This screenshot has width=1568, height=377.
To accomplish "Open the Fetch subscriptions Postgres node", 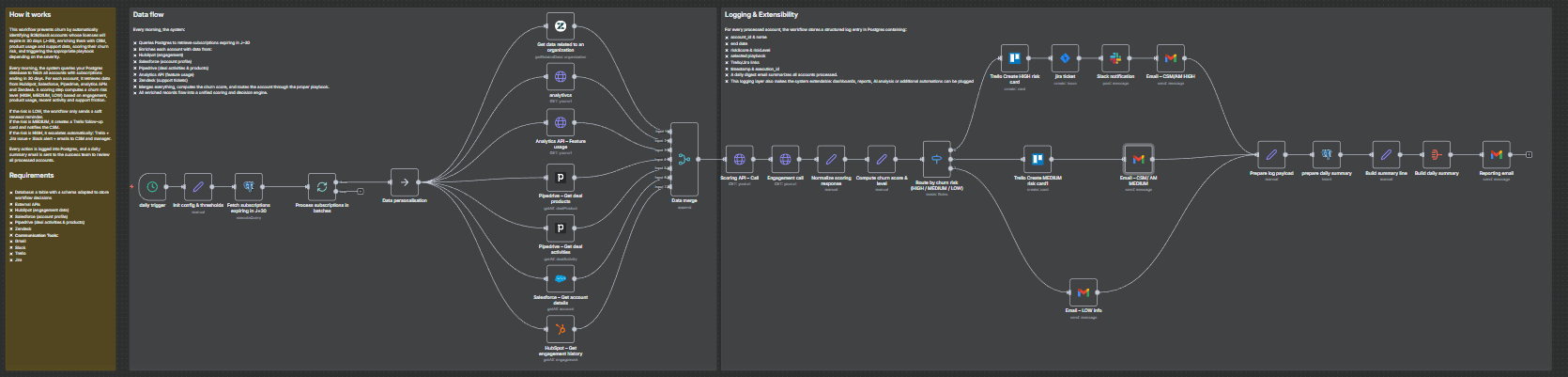I will [248, 186].
